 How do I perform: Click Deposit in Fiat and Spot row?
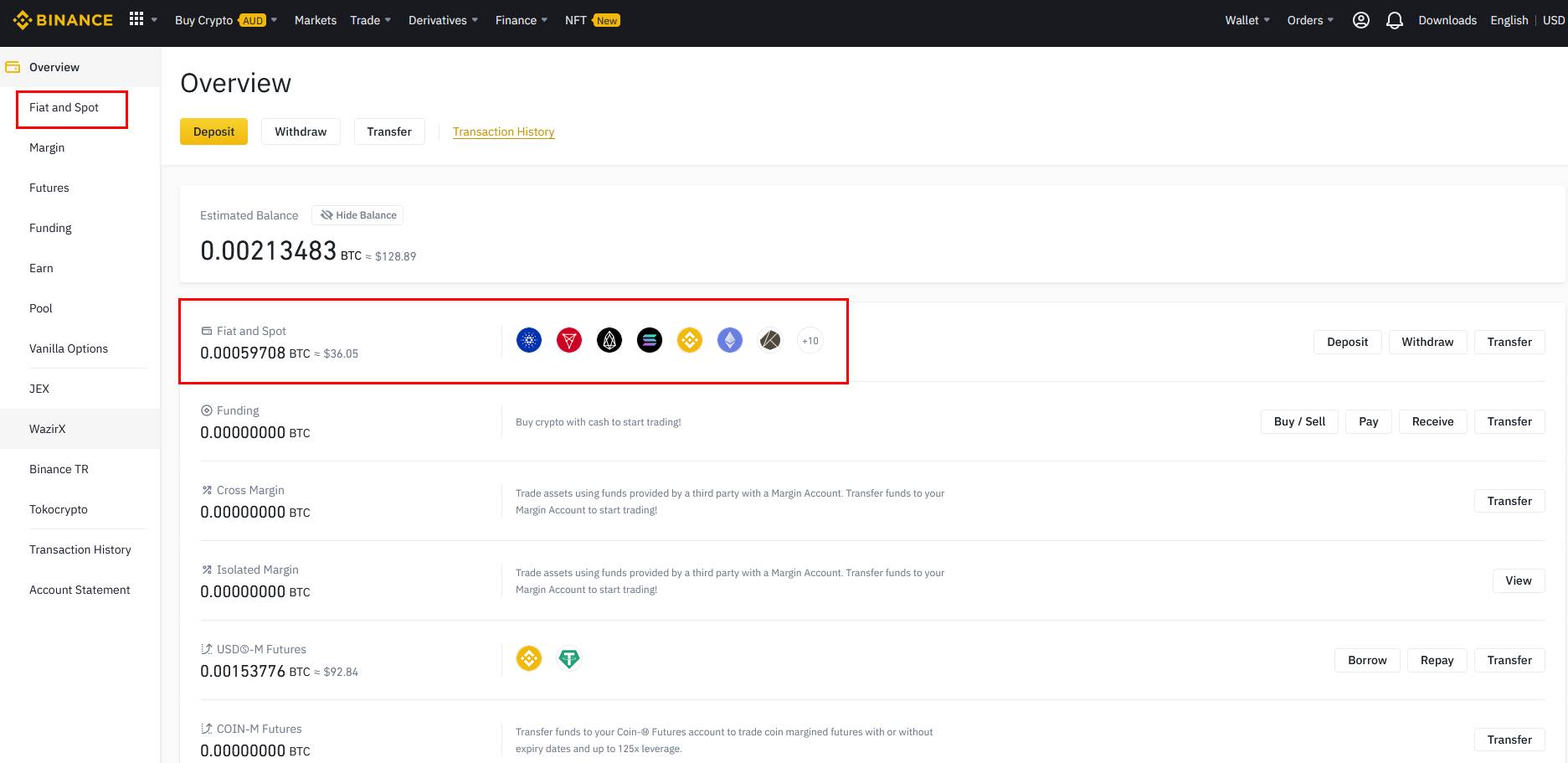pos(1347,342)
